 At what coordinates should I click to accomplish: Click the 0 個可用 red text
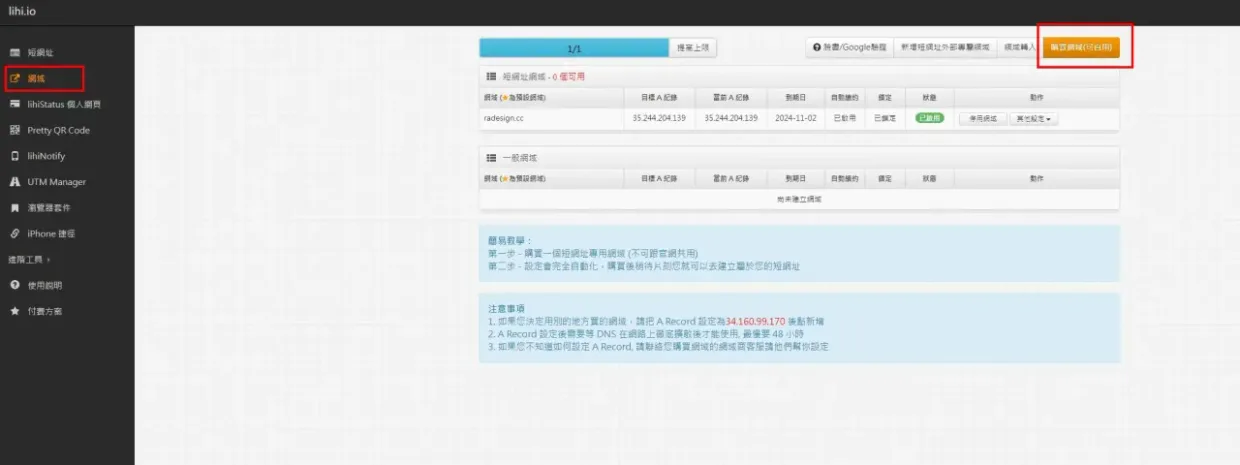click(x=567, y=76)
